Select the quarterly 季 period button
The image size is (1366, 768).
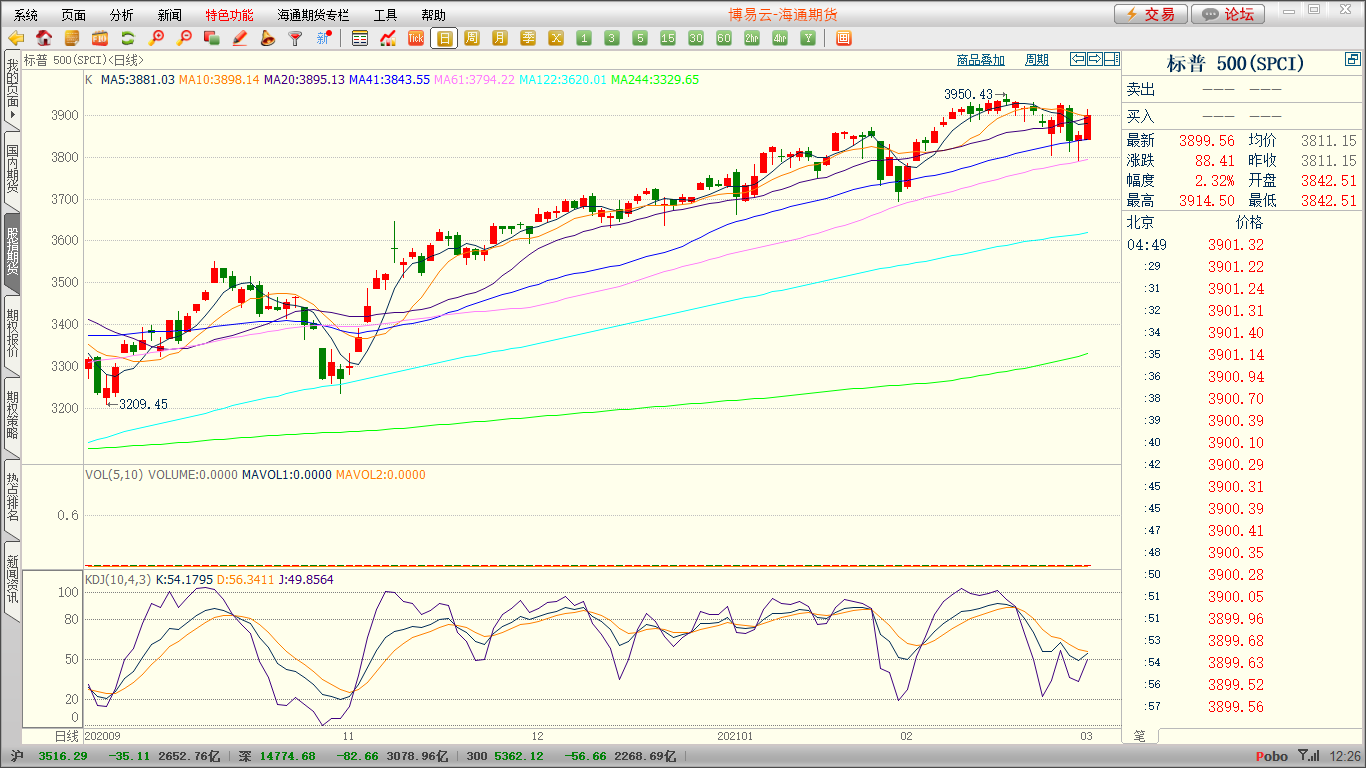click(x=528, y=39)
